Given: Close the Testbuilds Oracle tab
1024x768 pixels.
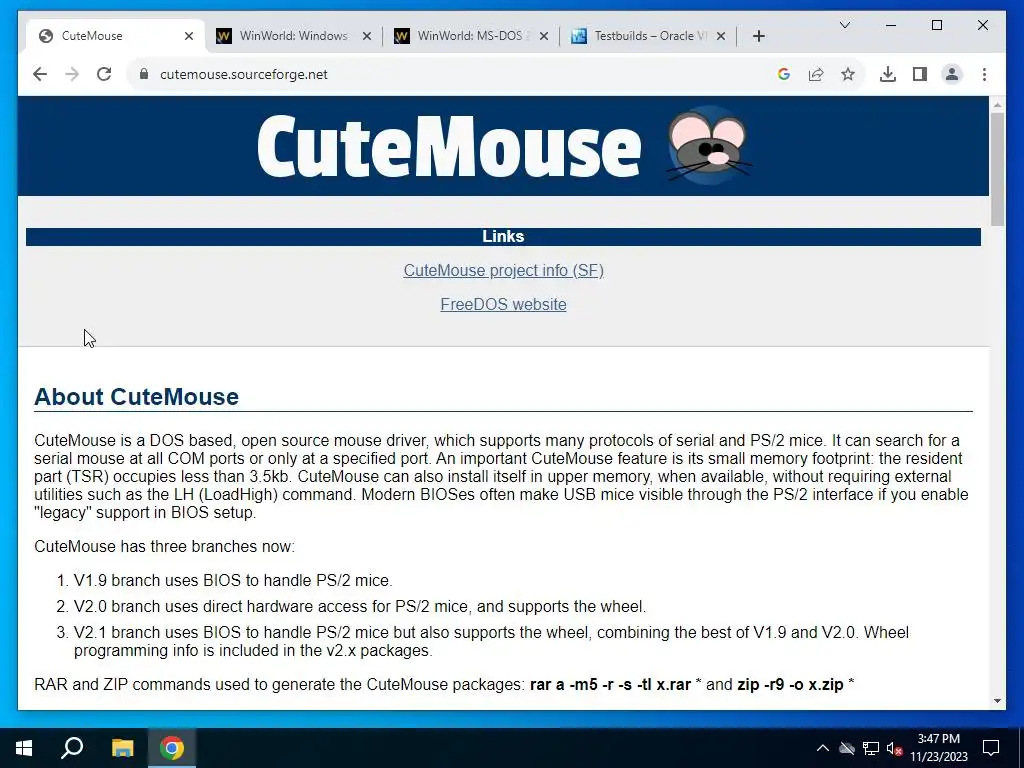Looking at the screenshot, I should pos(720,36).
